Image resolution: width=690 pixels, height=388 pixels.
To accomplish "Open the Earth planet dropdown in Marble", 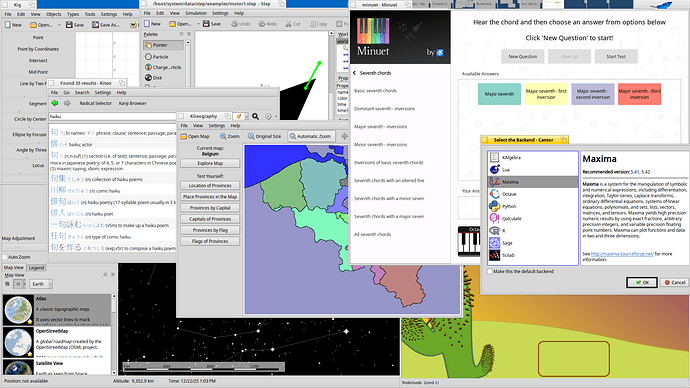I will pos(41,284).
